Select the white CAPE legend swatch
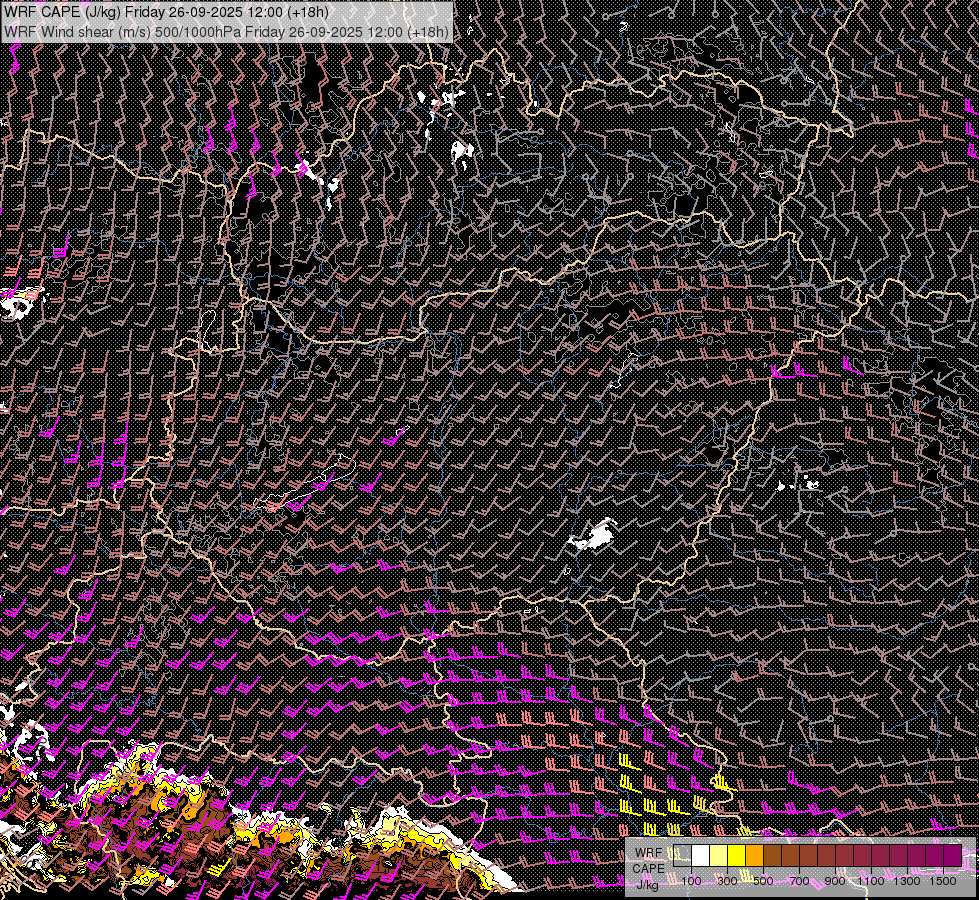979x900 pixels. click(701, 855)
